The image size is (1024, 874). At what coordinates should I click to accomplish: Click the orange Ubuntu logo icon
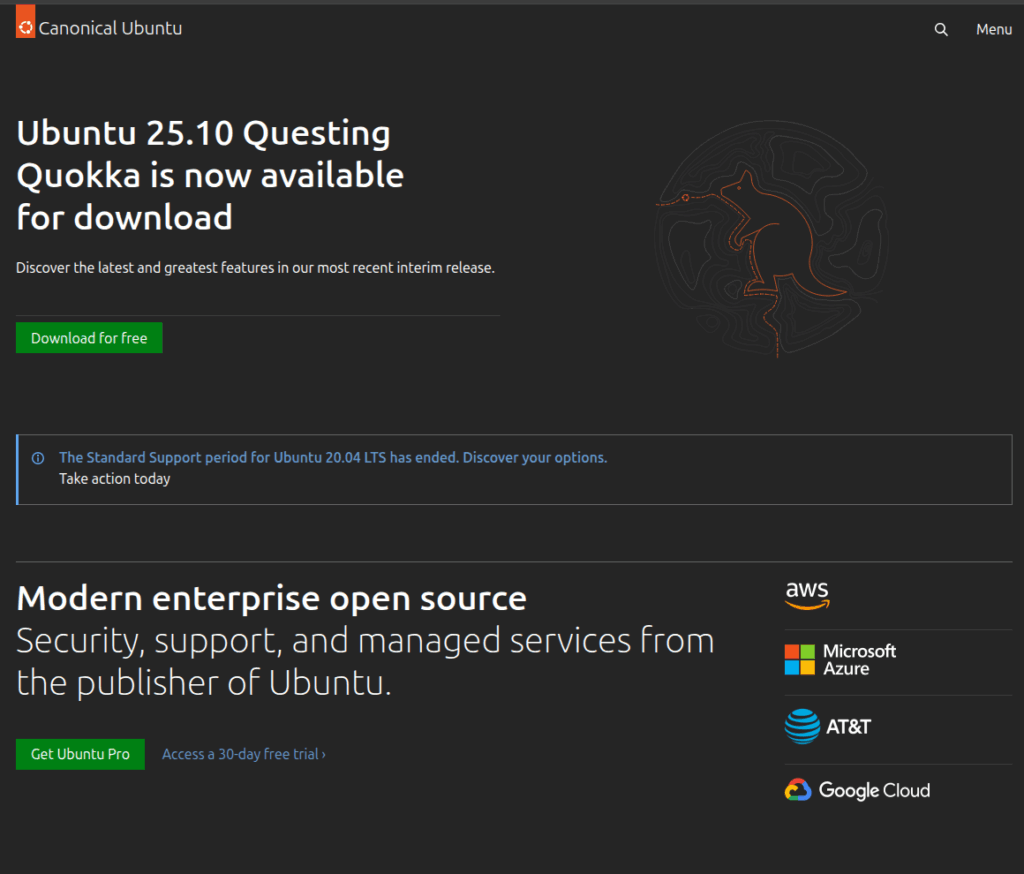(x=26, y=25)
